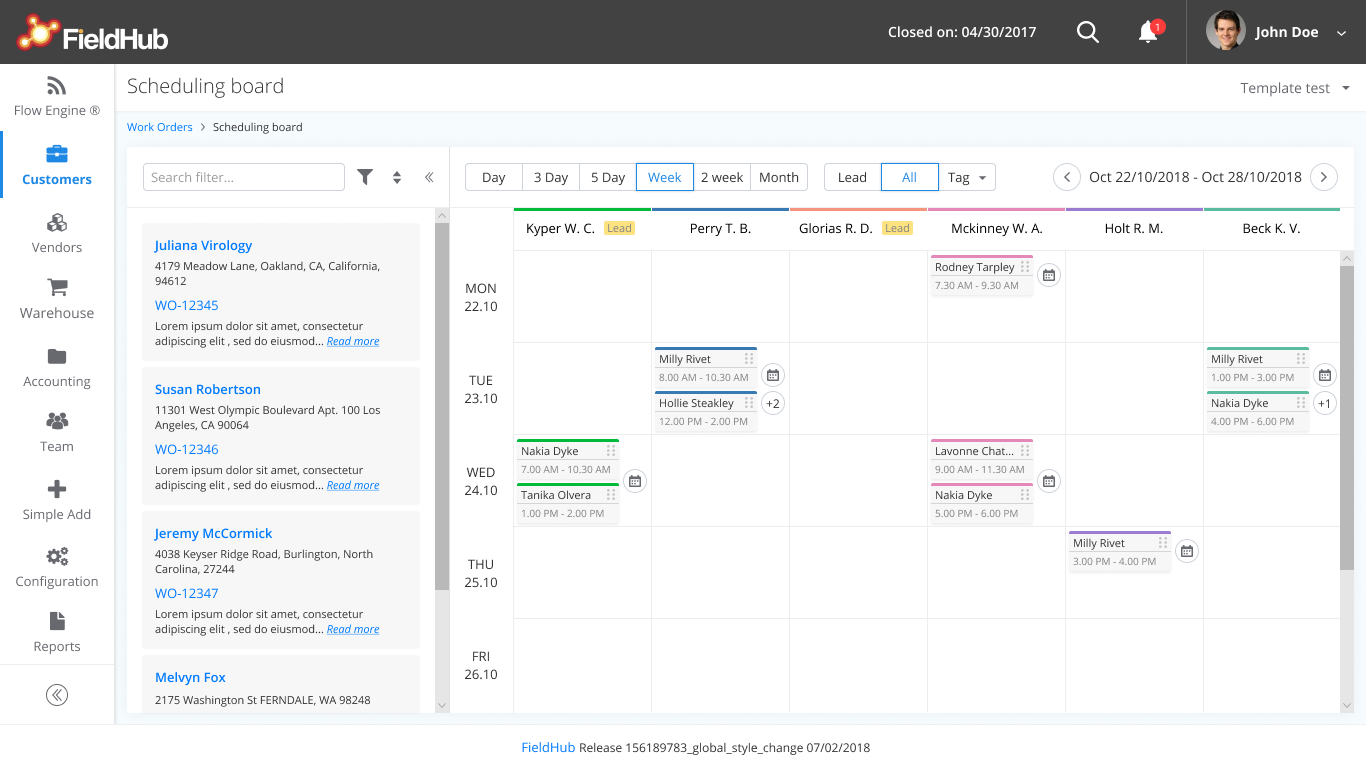
Task: Open work order WO-12346
Action: click(x=186, y=449)
